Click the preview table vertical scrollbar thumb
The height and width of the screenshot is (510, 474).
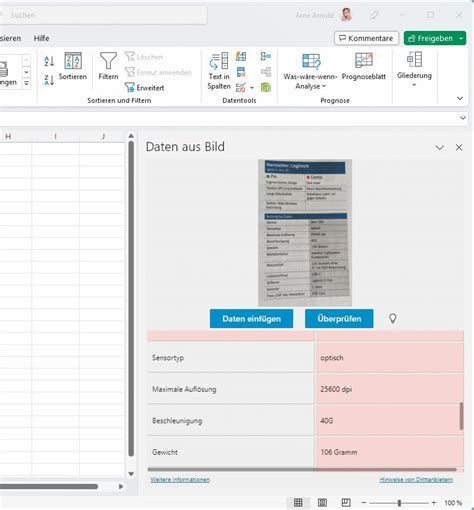tap(461, 416)
